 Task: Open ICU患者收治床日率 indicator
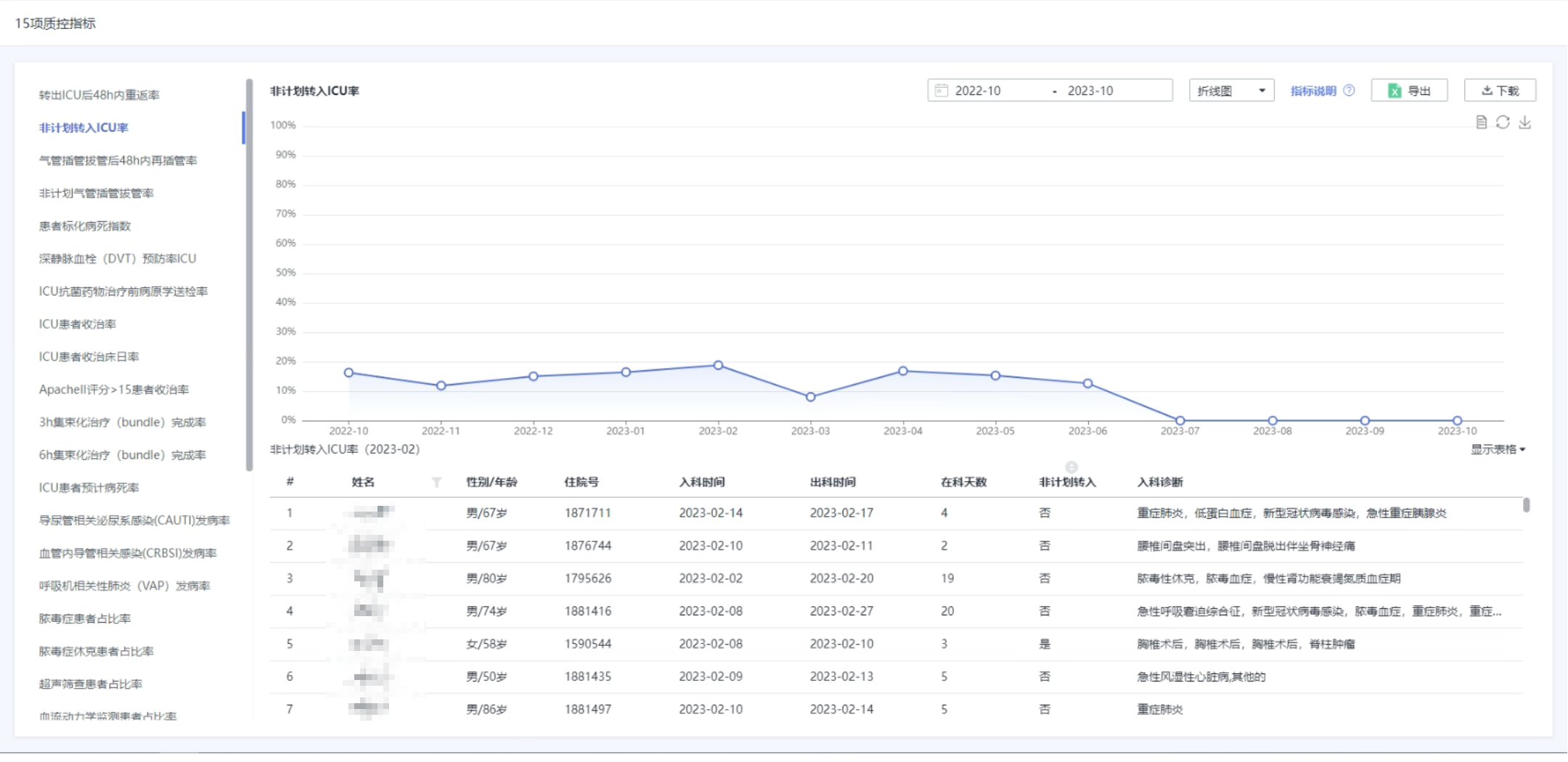(x=89, y=356)
